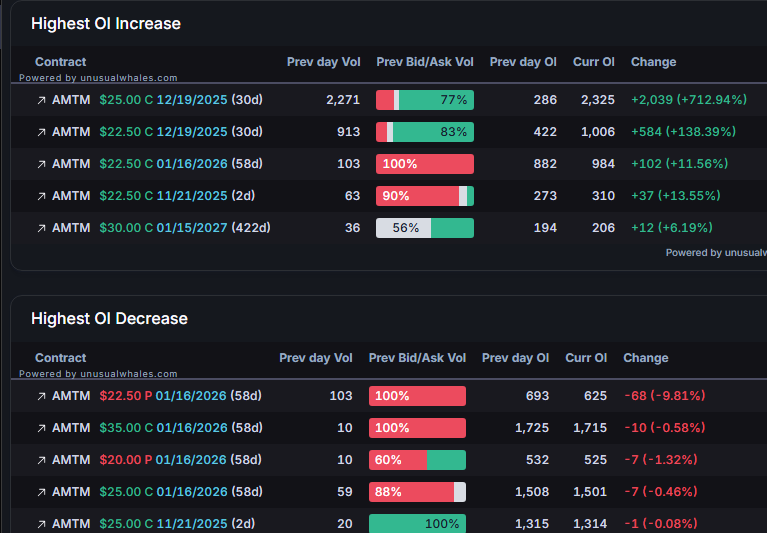Select change value +12 (+6.19%)
The image size is (767, 533).
pos(672,228)
